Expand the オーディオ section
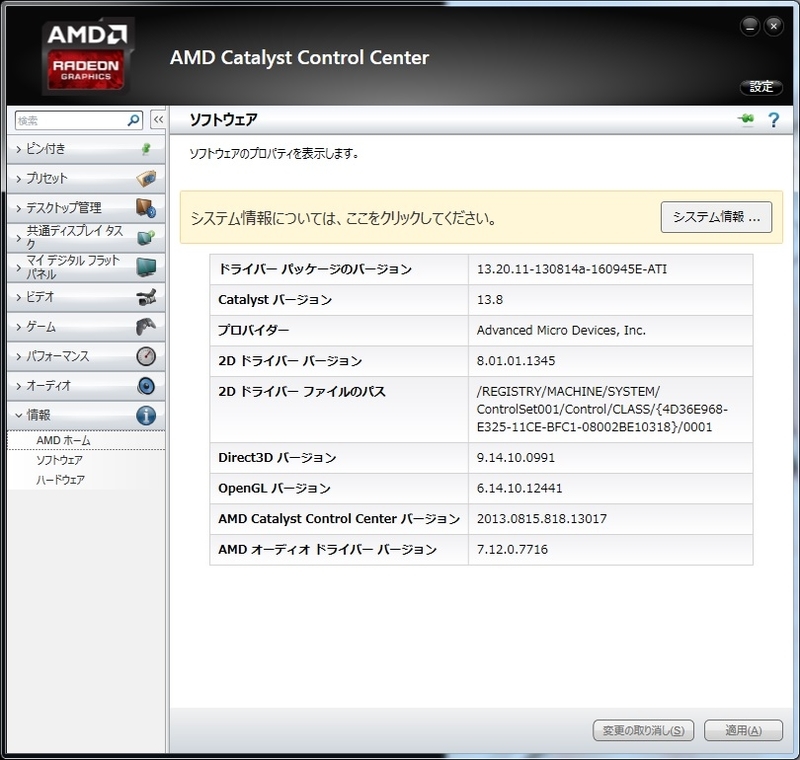800x760 pixels. tap(86, 386)
